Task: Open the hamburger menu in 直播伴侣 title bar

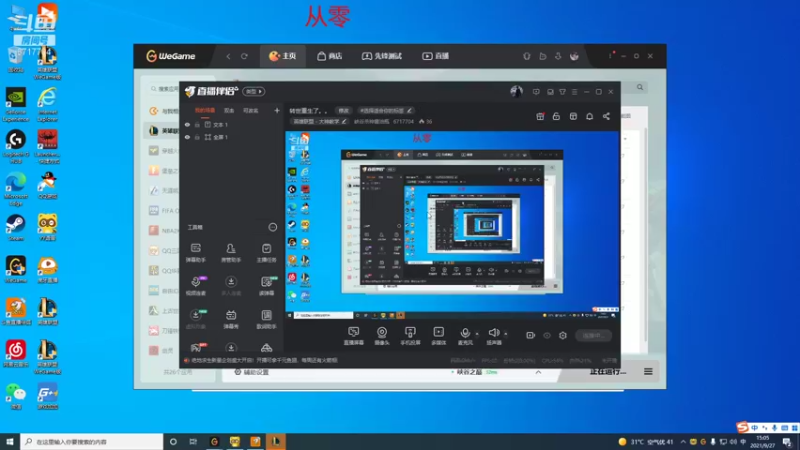Action: point(574,92)
